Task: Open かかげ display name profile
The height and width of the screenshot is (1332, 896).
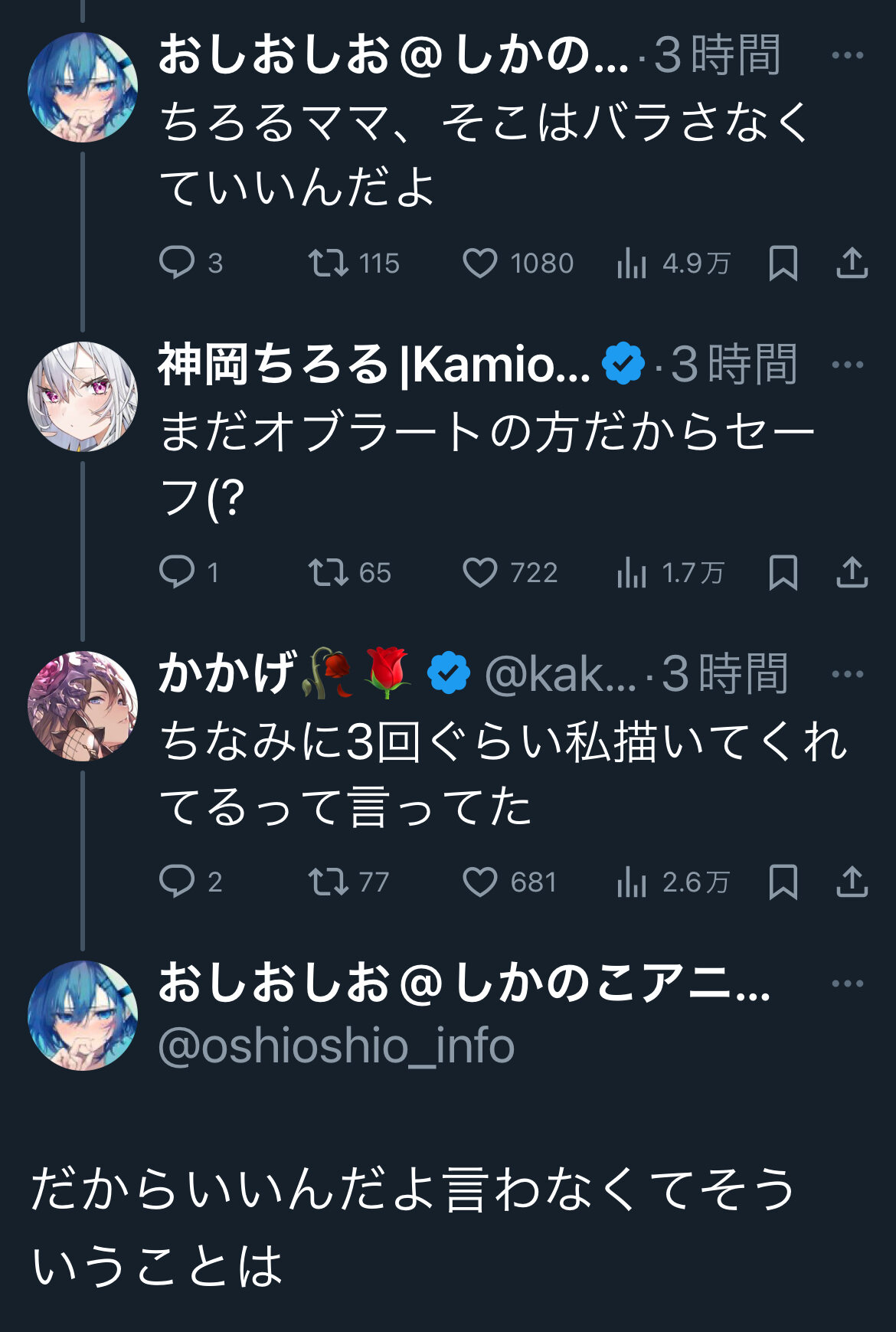Action: click(227, 673)
